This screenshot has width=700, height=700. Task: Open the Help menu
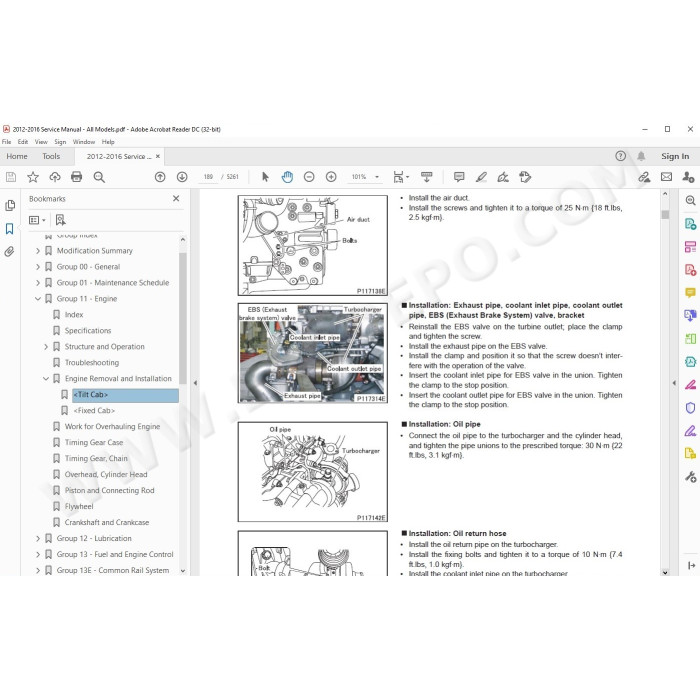coord(108,142)
